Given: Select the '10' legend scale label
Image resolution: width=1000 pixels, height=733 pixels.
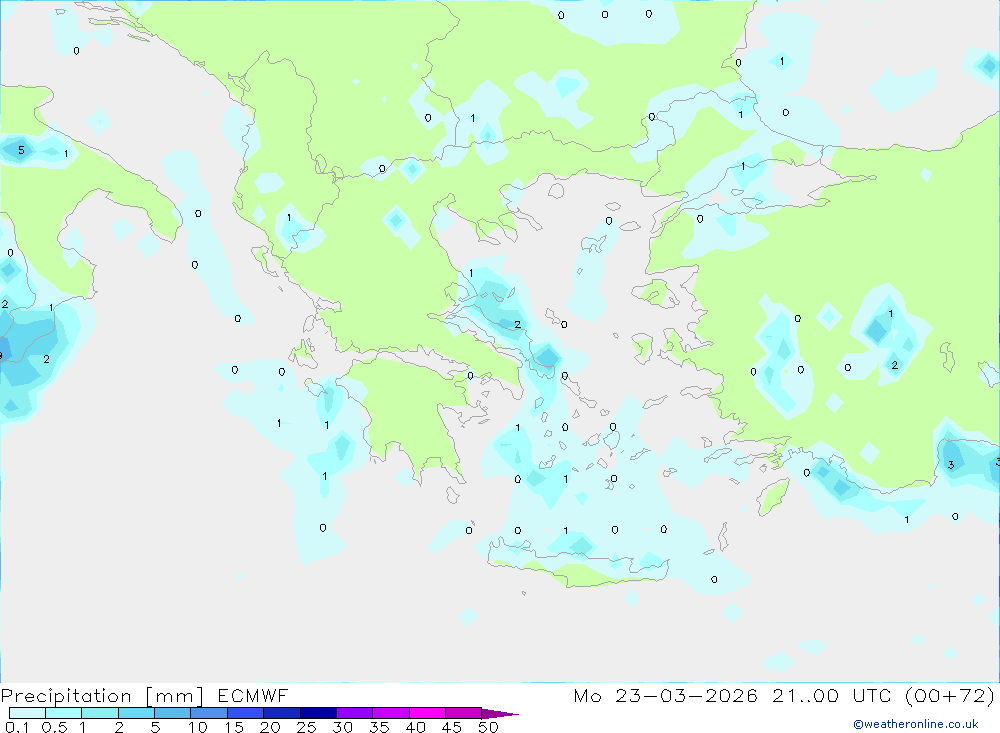Looking at the screenshot, I should tap(198, 727).
